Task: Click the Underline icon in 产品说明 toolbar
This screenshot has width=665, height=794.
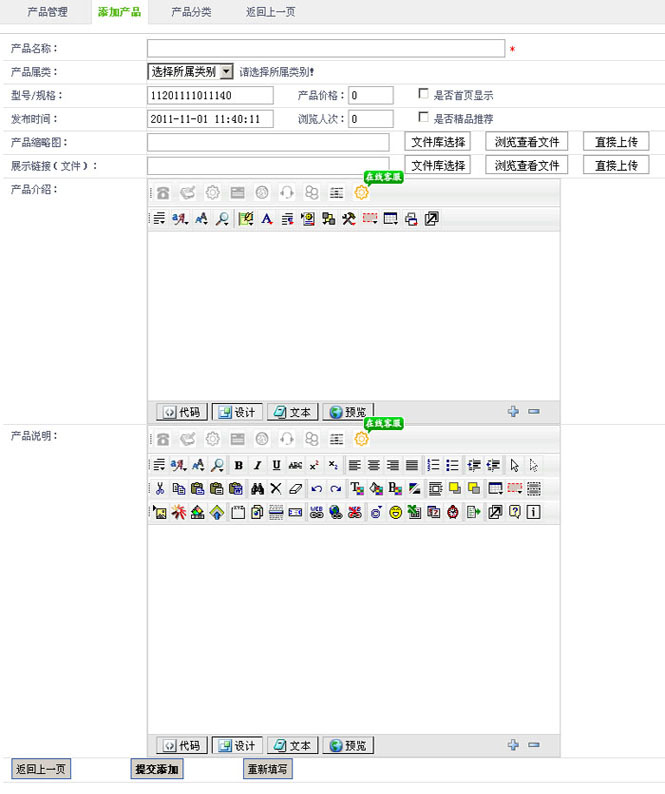Action: [x=276, y=465]
